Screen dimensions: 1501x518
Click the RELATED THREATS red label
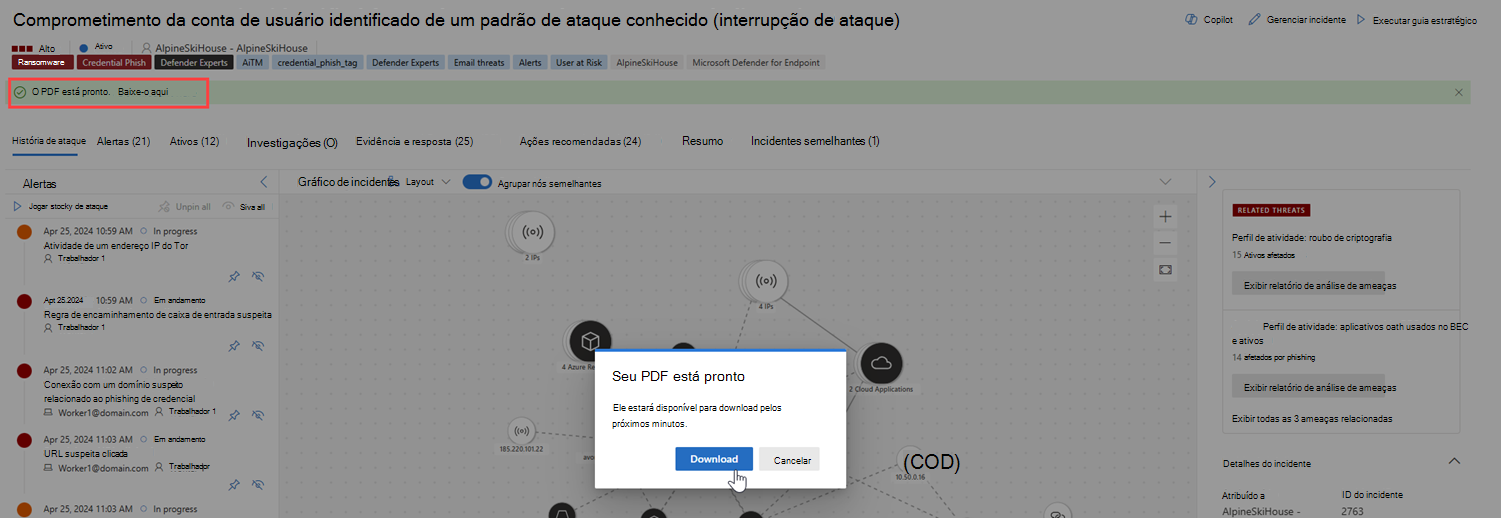pyautogui.click(x=1273, y=211)
